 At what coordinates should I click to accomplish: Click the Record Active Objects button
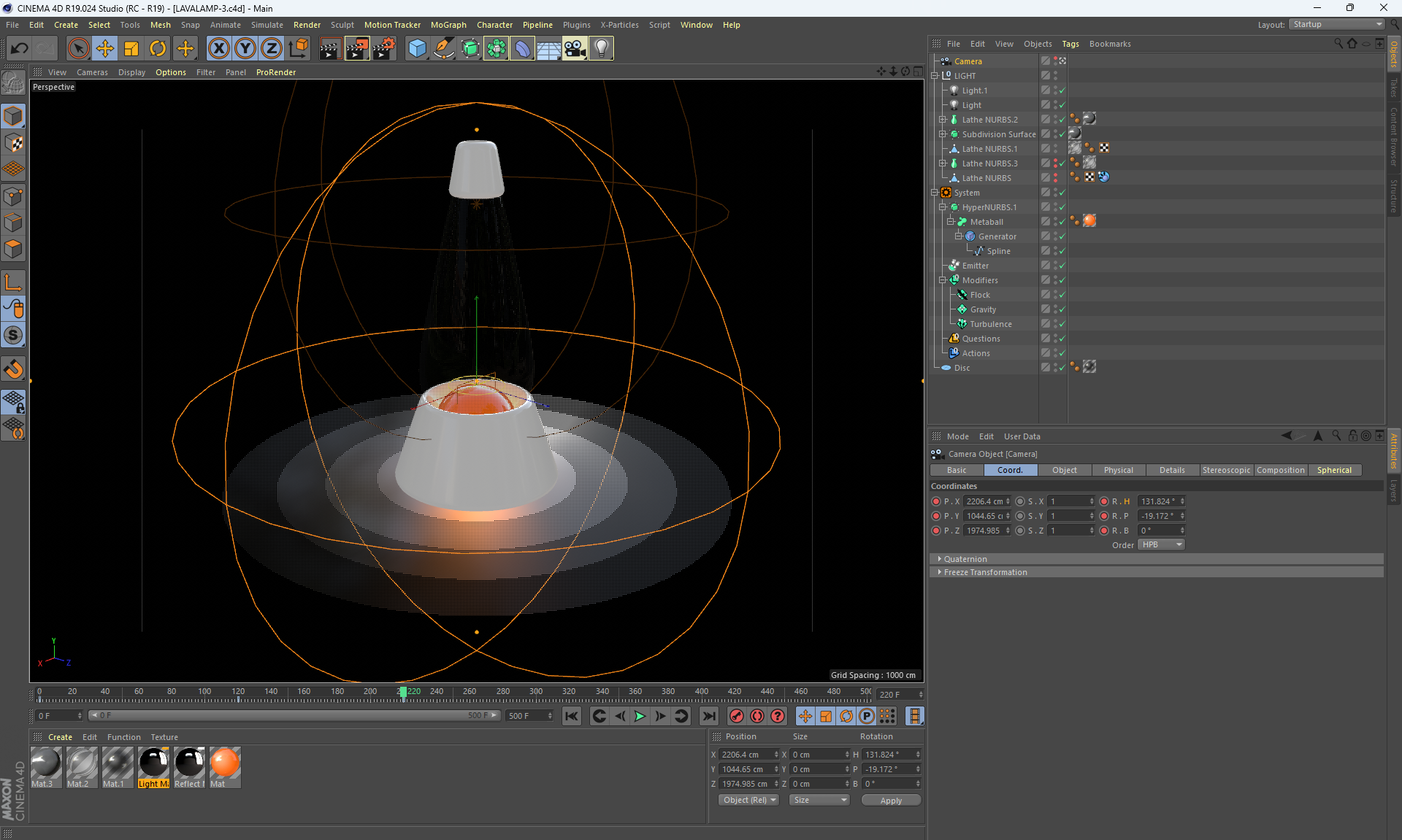[737, 717]
